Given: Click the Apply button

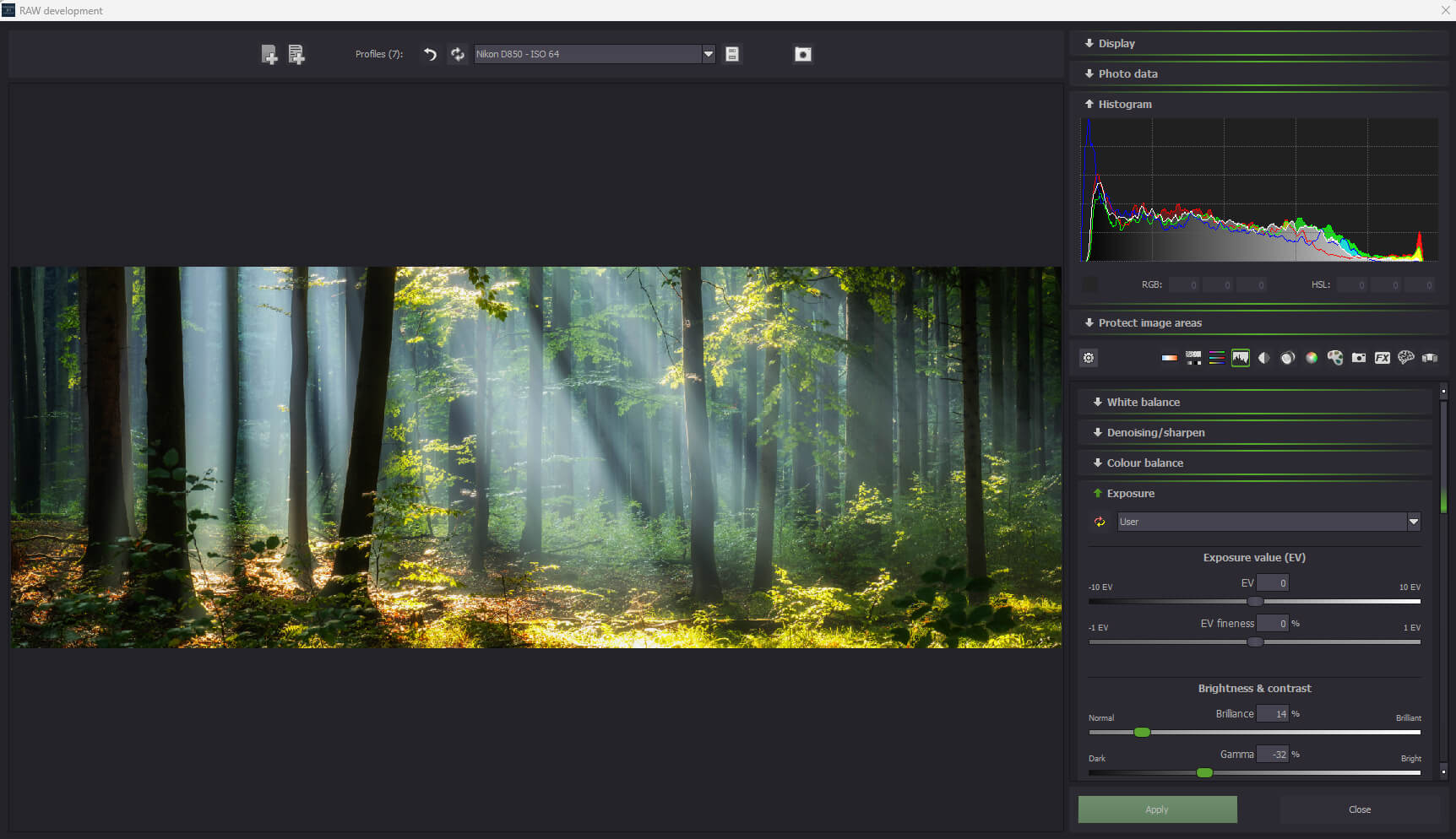Looking at the screenshot, I should point(1157,809).
